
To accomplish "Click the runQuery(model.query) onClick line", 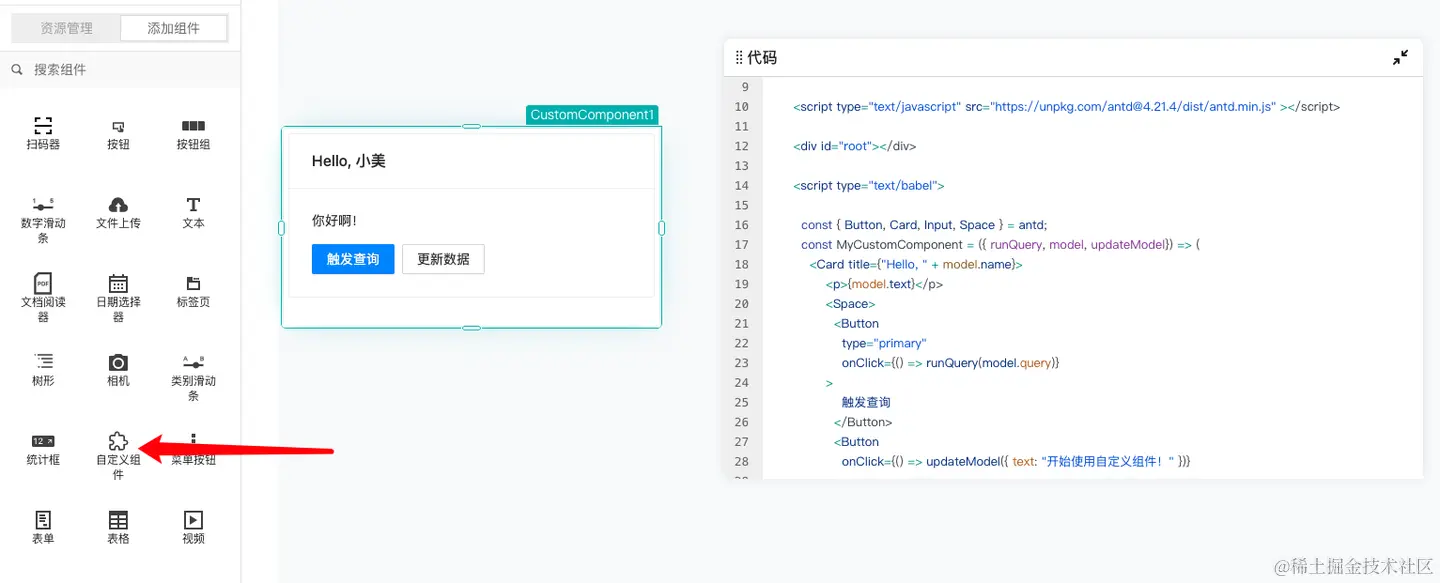I will pyautogui.click(x=950, y=363).
